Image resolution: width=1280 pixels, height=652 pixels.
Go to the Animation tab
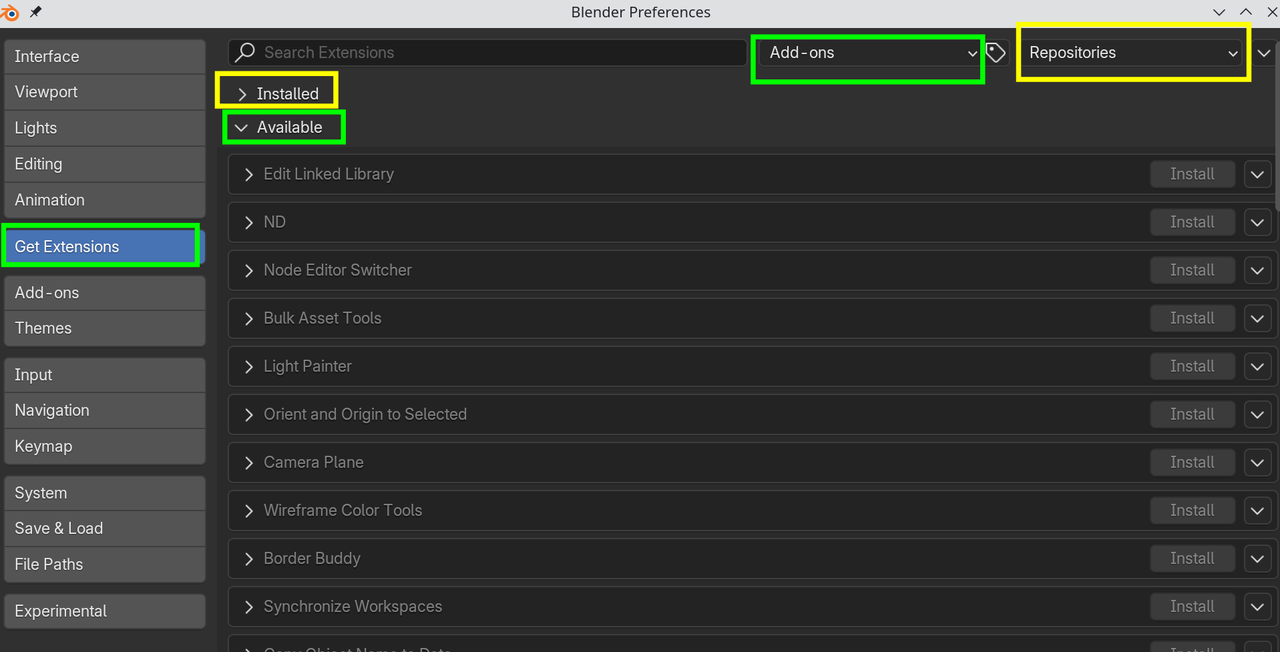pos(104,200)
